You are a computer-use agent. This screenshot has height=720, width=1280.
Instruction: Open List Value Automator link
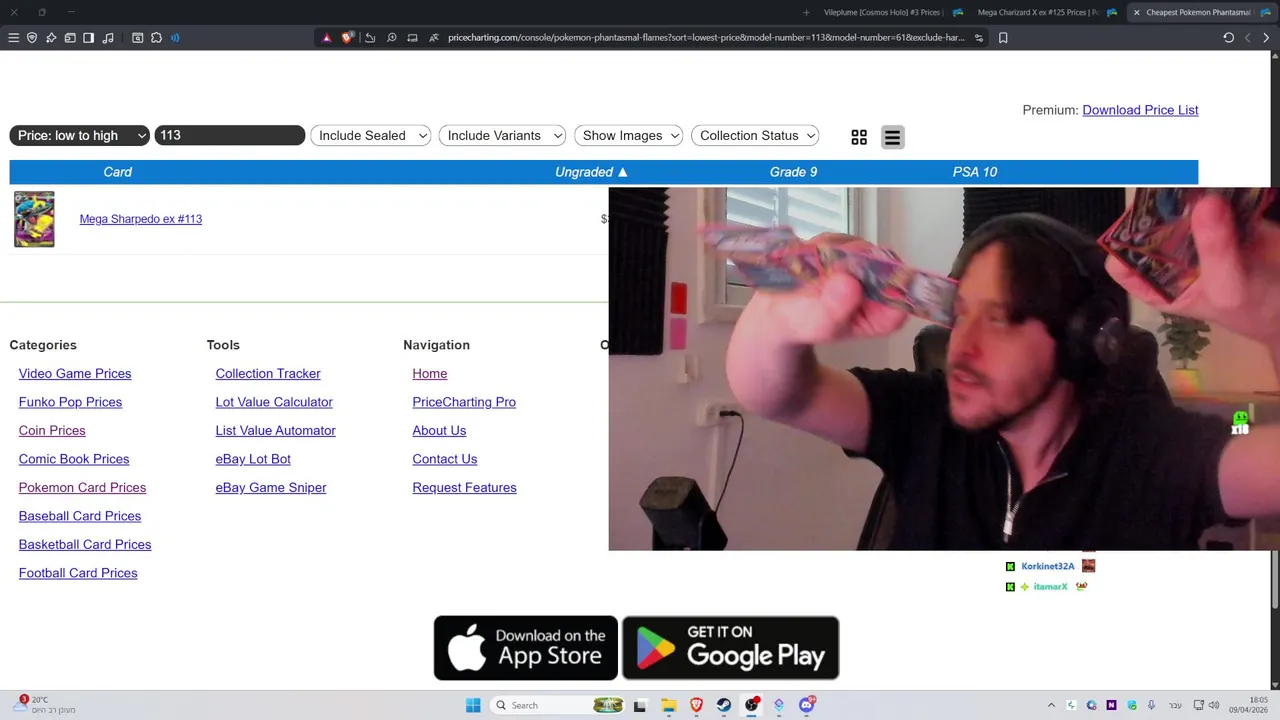tap(275, 430)
